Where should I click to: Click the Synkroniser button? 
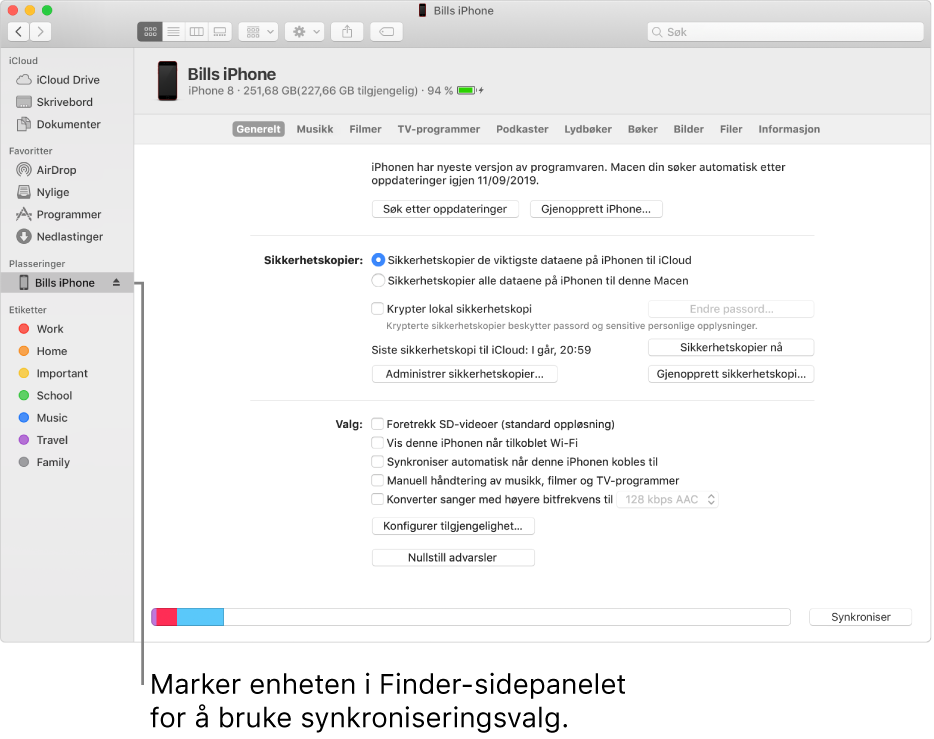click(860, 617)
